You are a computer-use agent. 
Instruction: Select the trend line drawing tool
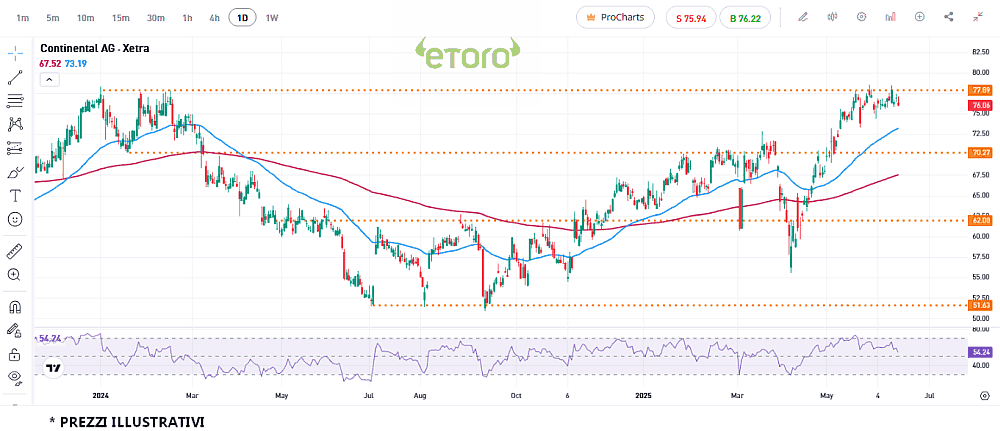[x=15, y=76]
